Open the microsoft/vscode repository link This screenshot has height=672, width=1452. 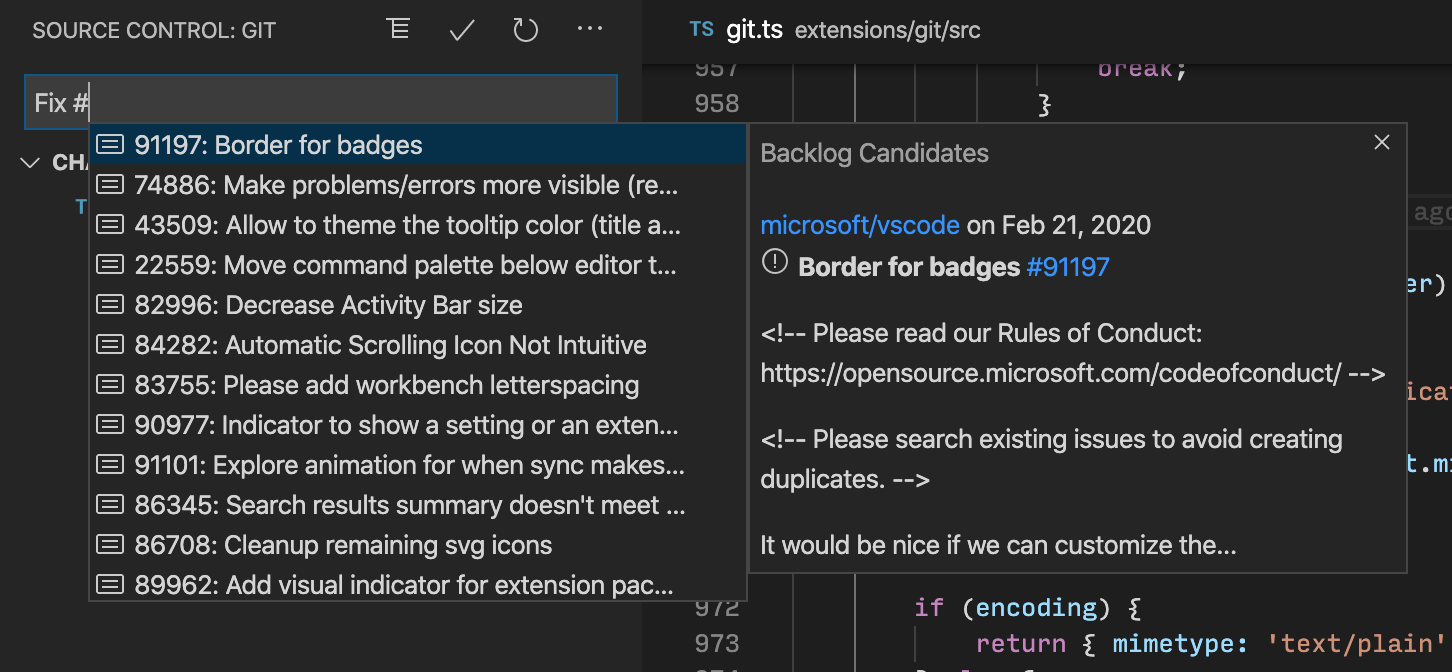click(x=860, y=225)
